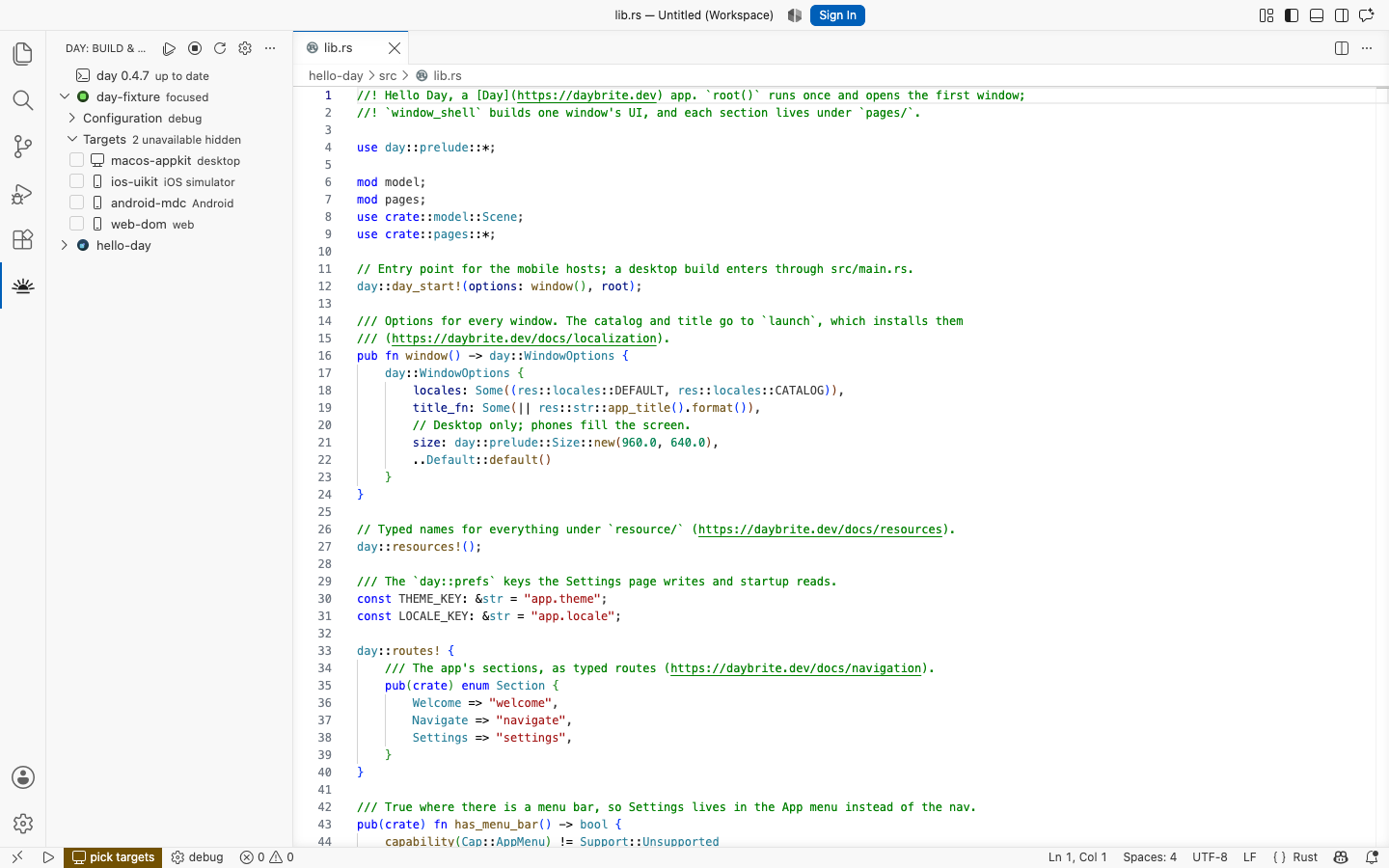Select macos-appkit desktop row label
This screenshot has width=1389, height=868.
click(x=176, y=160)
